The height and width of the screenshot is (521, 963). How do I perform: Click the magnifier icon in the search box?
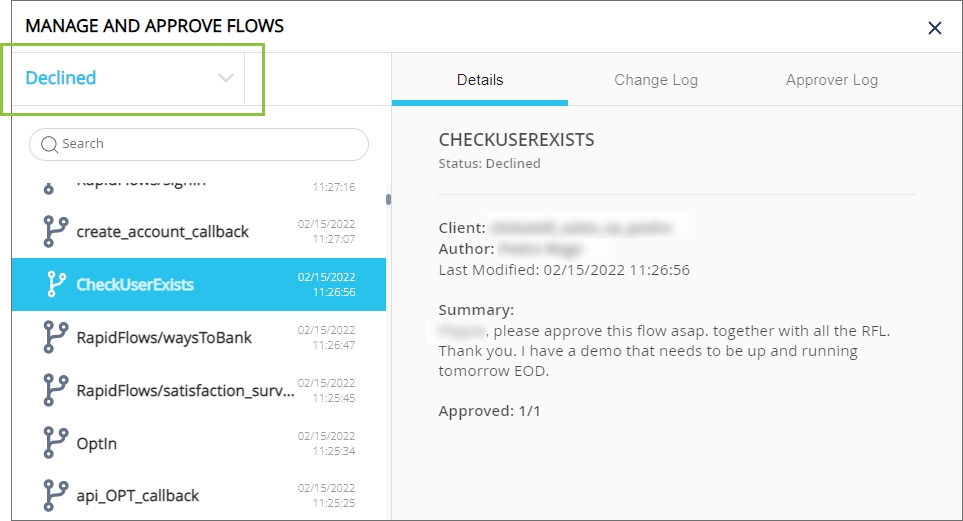(x=49, y=144)
